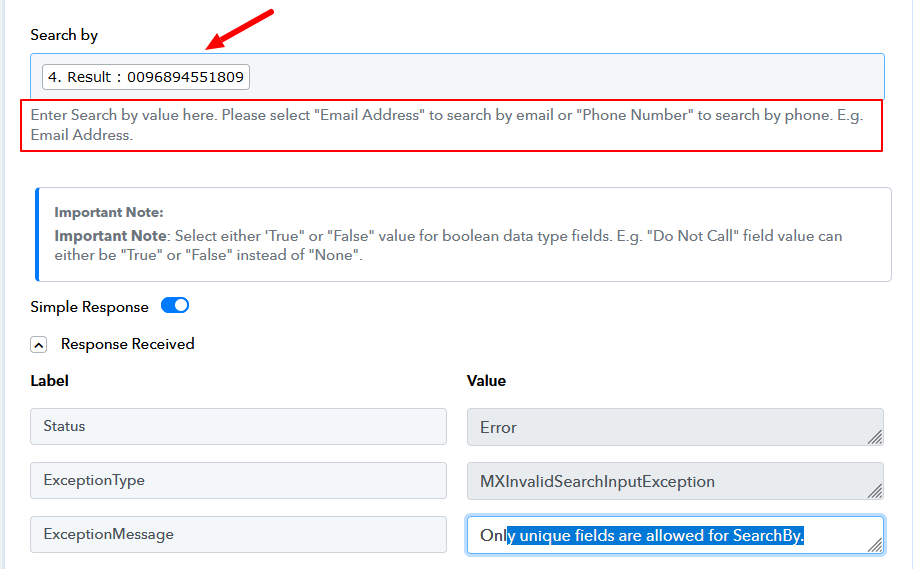The width and height of the screenshot is (913, 569).
Task: Click the "Value" column header
Action: (x=486, y=381)
